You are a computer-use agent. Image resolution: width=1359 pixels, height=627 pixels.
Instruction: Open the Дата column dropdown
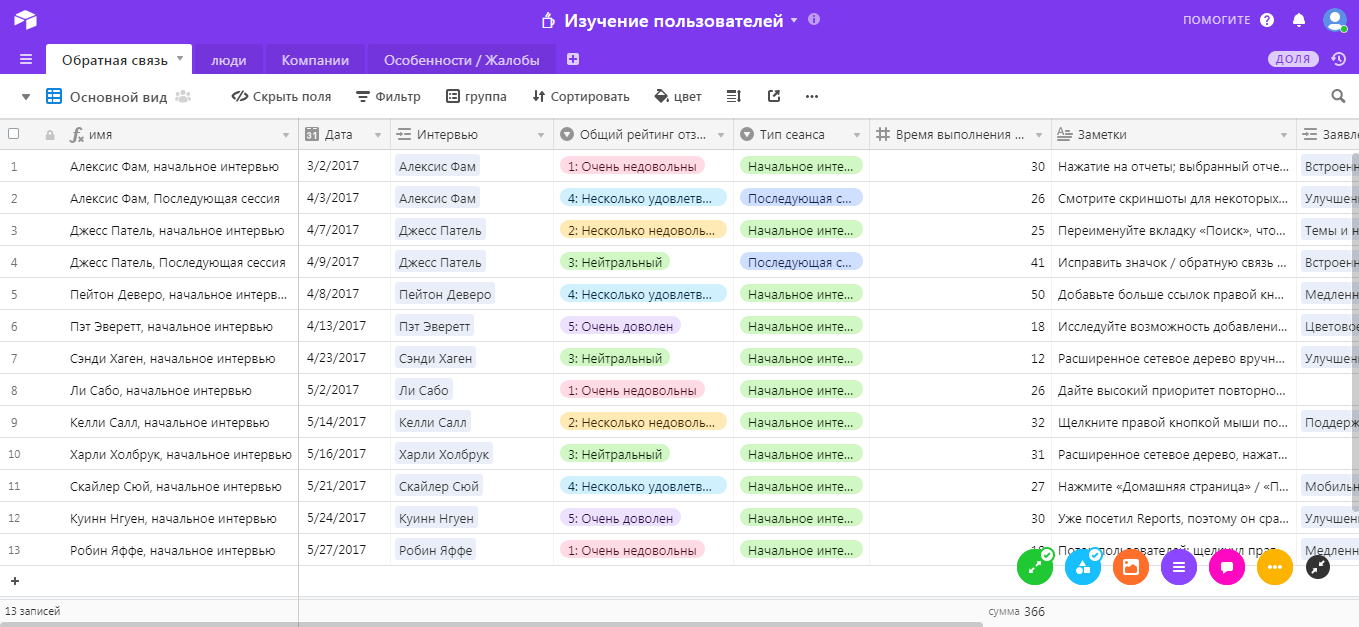pyautogui.click(x=378, y=133)
